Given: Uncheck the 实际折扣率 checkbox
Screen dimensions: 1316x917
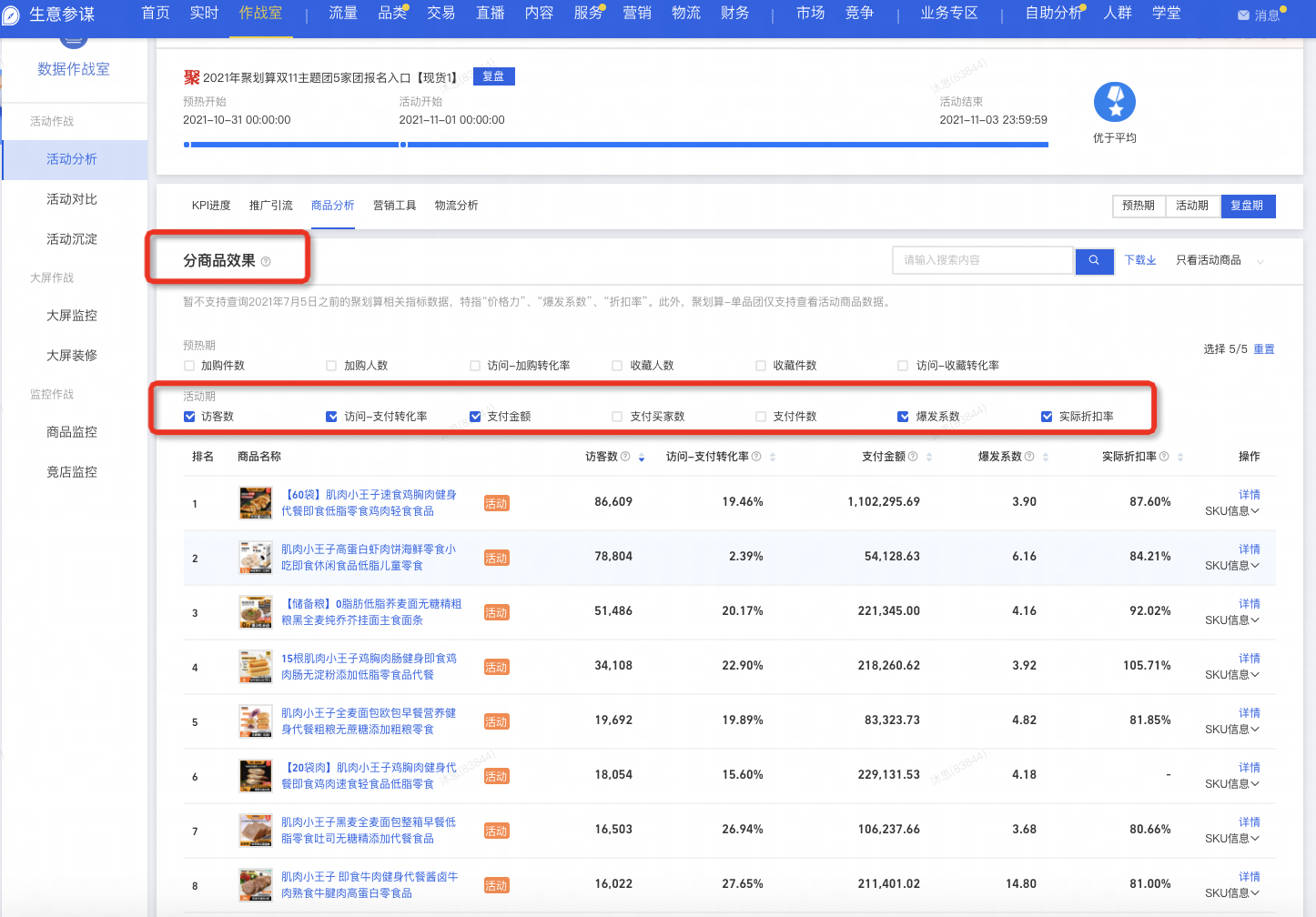Looking at the screenshot, I should [1048, 417].
